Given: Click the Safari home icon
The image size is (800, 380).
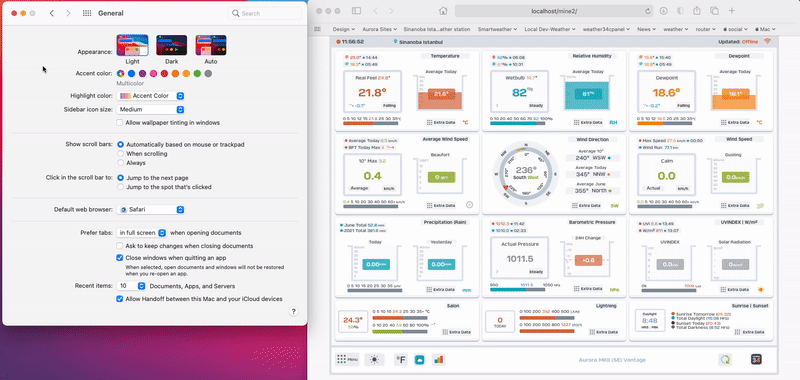Looking at the screenshot, I should coord(443,11).
